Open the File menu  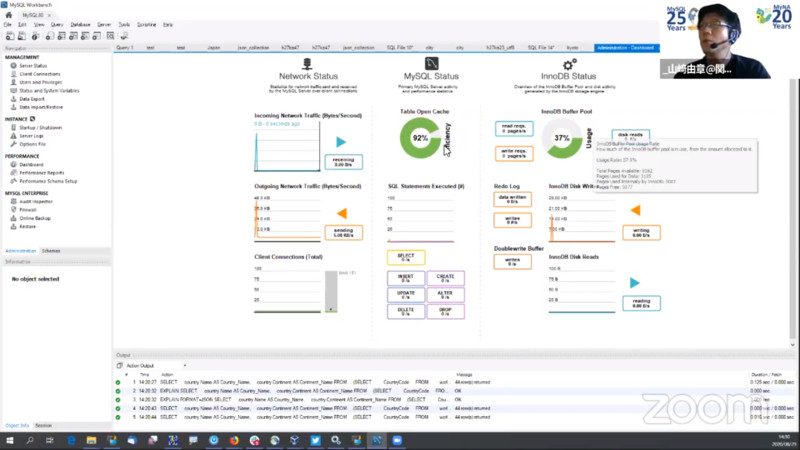coord(8,24)
